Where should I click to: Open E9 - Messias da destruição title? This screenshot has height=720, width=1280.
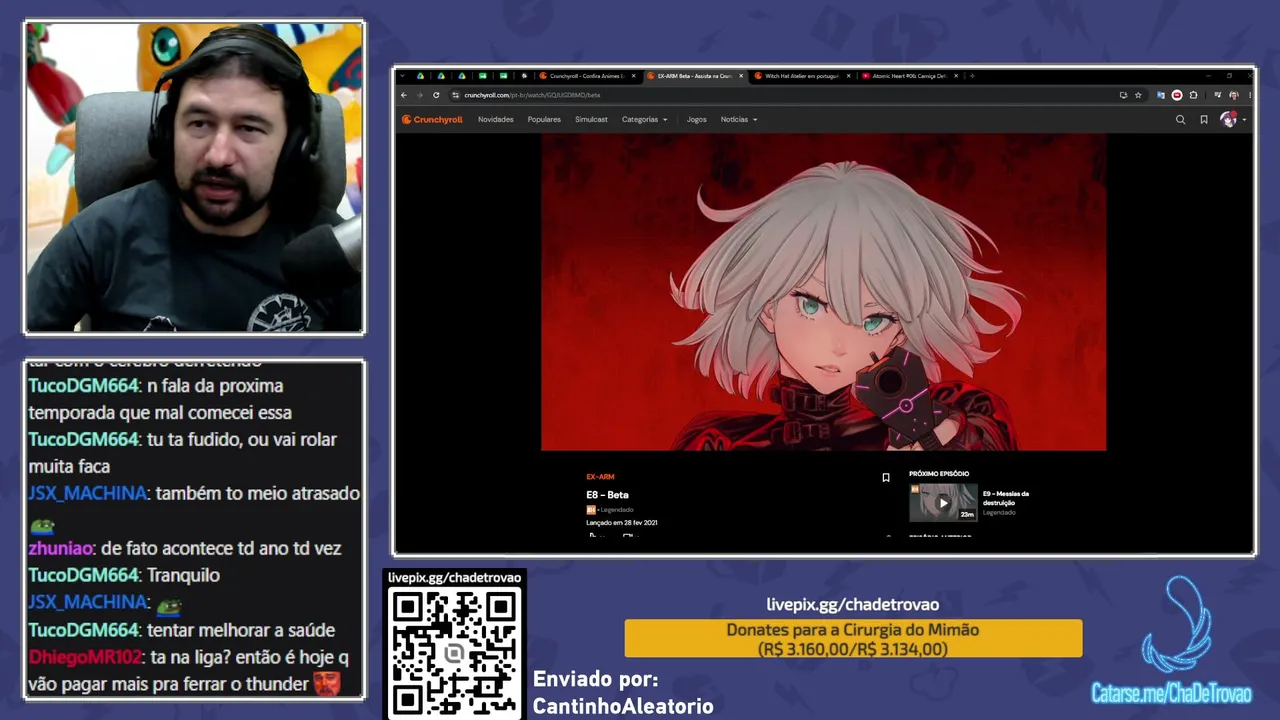click(1006, 498)
